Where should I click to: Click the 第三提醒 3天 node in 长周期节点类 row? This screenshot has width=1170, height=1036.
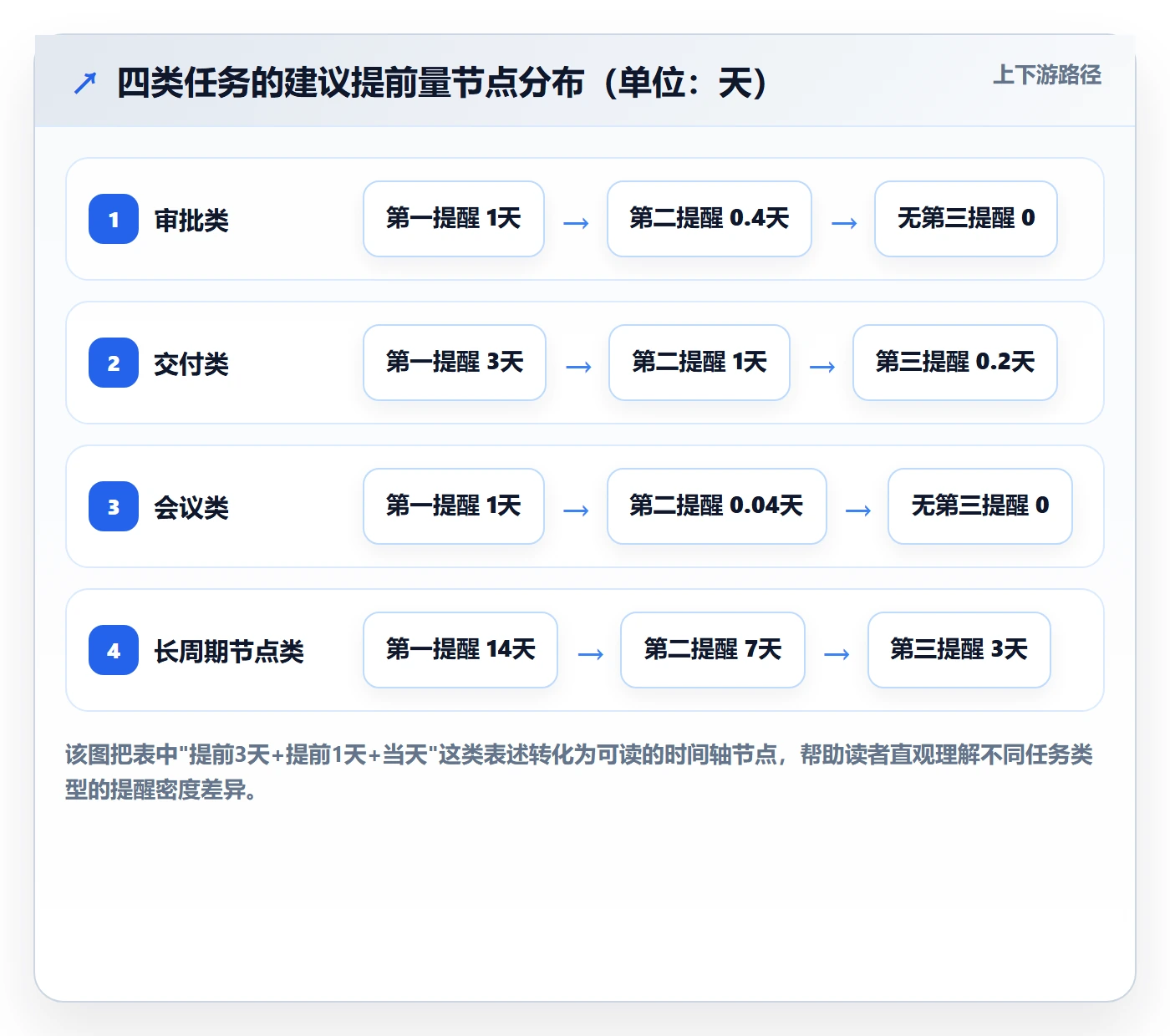click(959, 650)
